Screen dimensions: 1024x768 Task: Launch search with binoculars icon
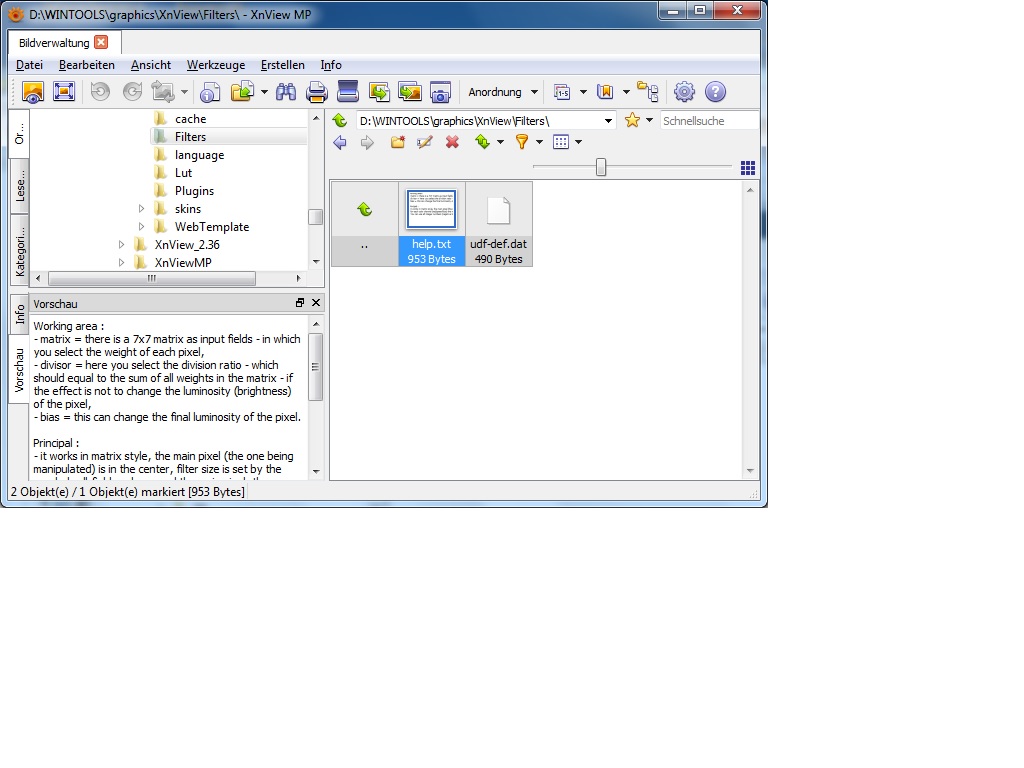285,92
